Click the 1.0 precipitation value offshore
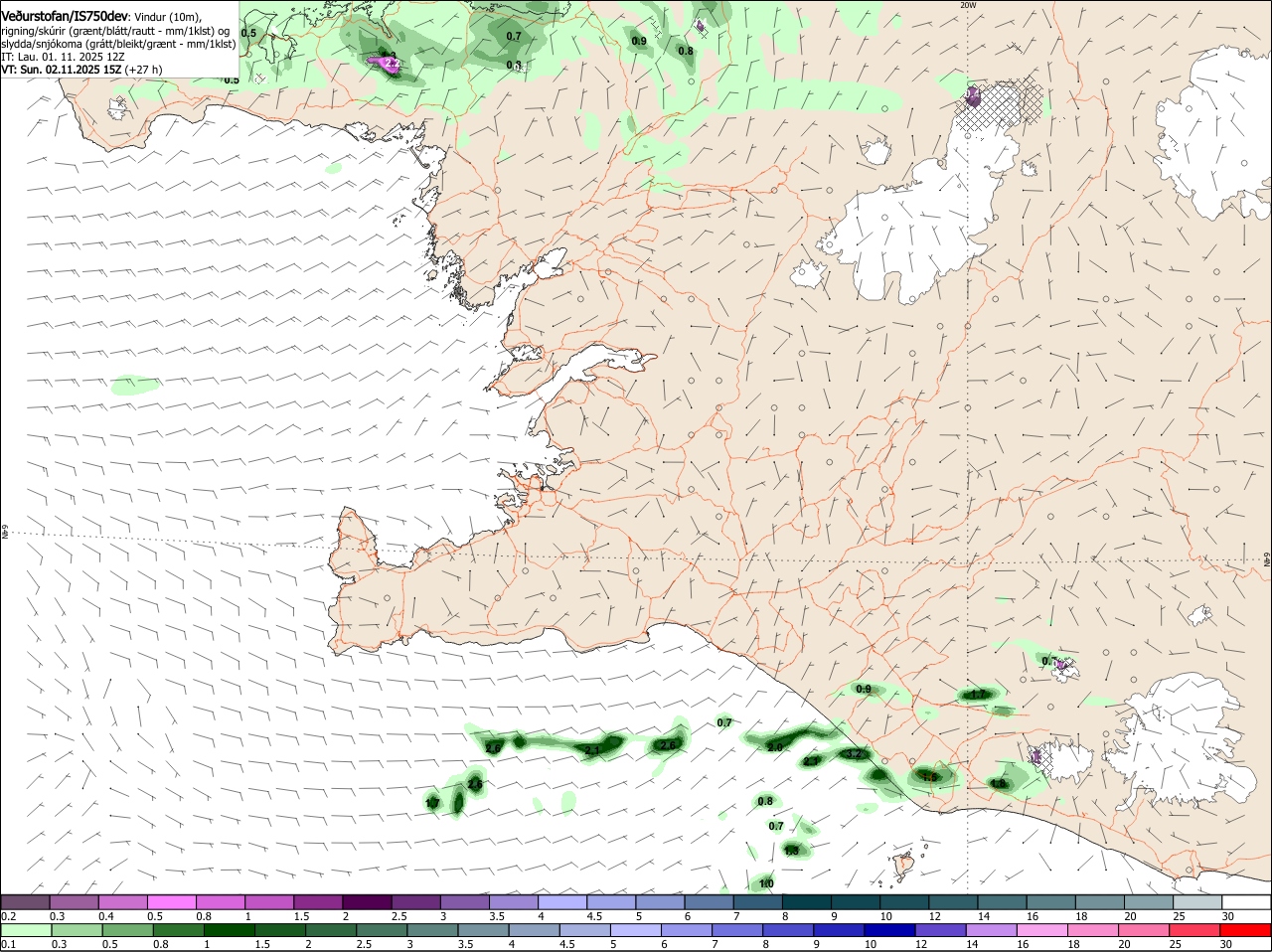 click(x=766, y=883)
